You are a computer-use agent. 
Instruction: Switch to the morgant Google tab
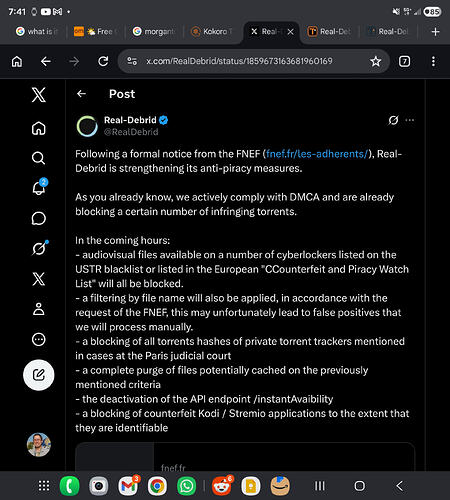pyautogui.click(x=154, y=32)
